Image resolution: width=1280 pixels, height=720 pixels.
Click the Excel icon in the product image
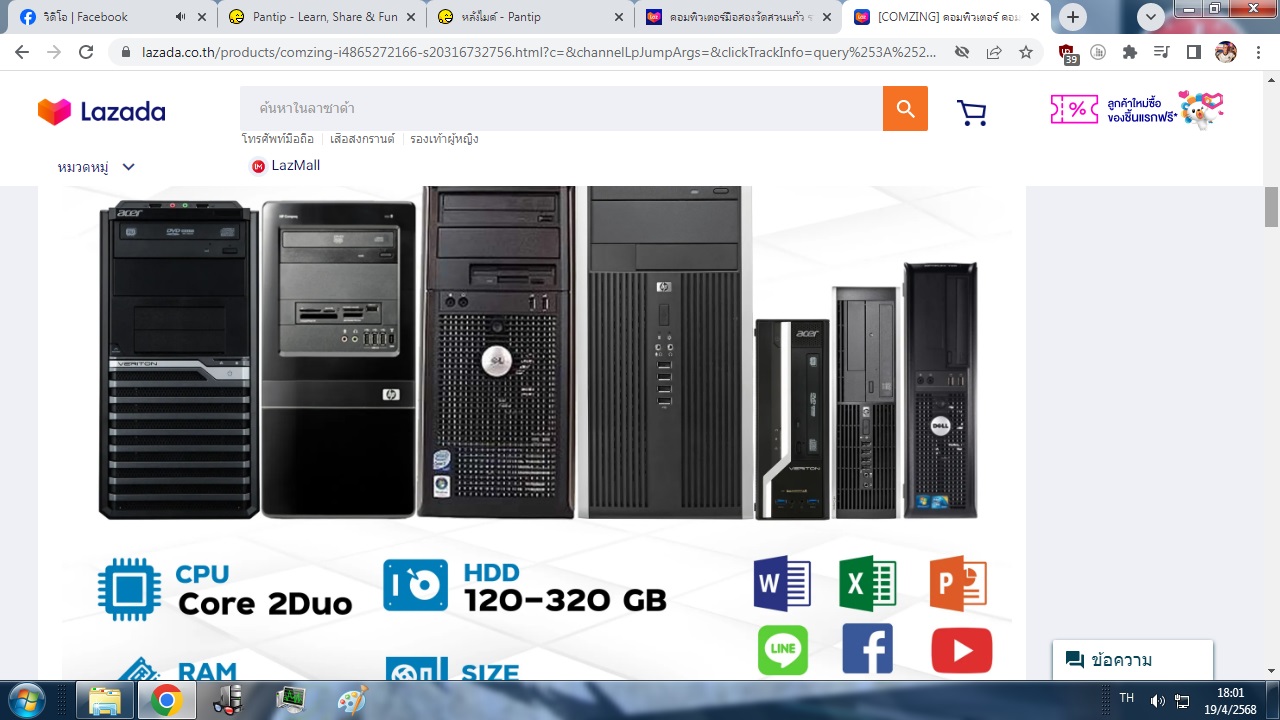(x=868, y=583)
